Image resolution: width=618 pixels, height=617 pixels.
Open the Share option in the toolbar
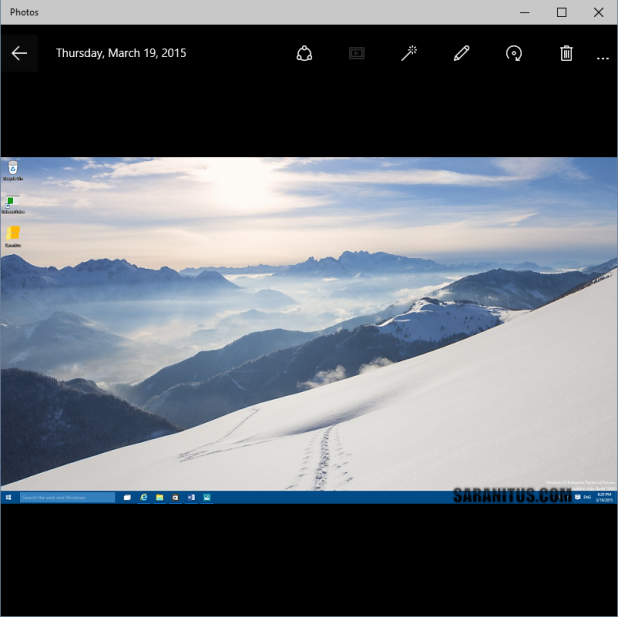[304, 53]
